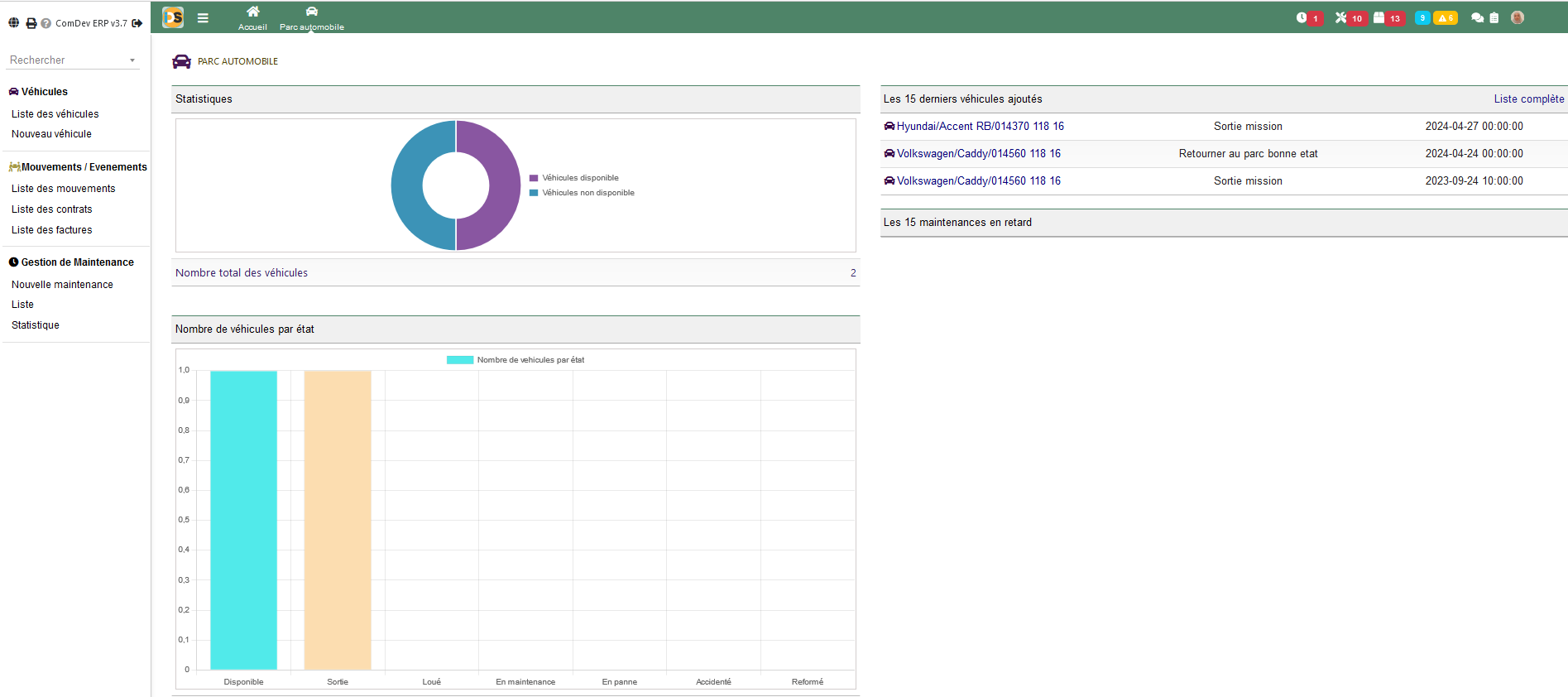
Task: Select the Parc automobile tab
Action: pyautogui.click(x=312, y=17)
